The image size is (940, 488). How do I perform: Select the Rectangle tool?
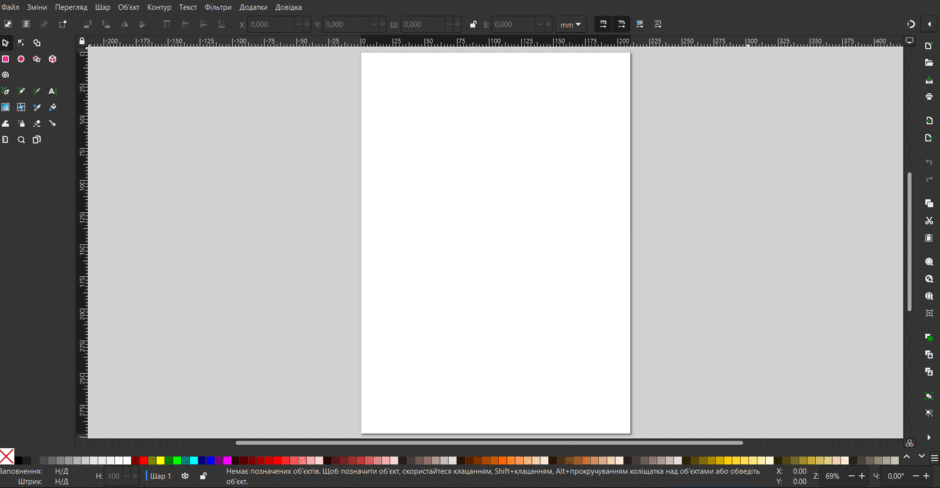click(x=5, y=59)
